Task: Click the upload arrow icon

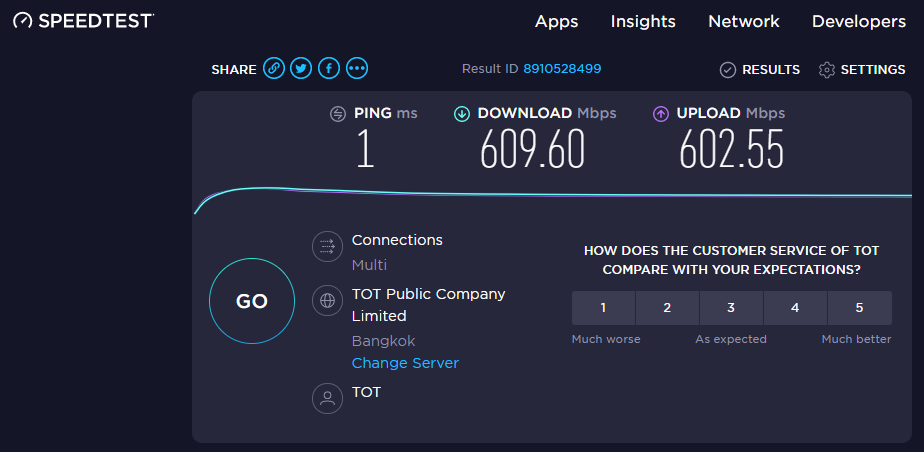Action: click(x=661, y=114)
